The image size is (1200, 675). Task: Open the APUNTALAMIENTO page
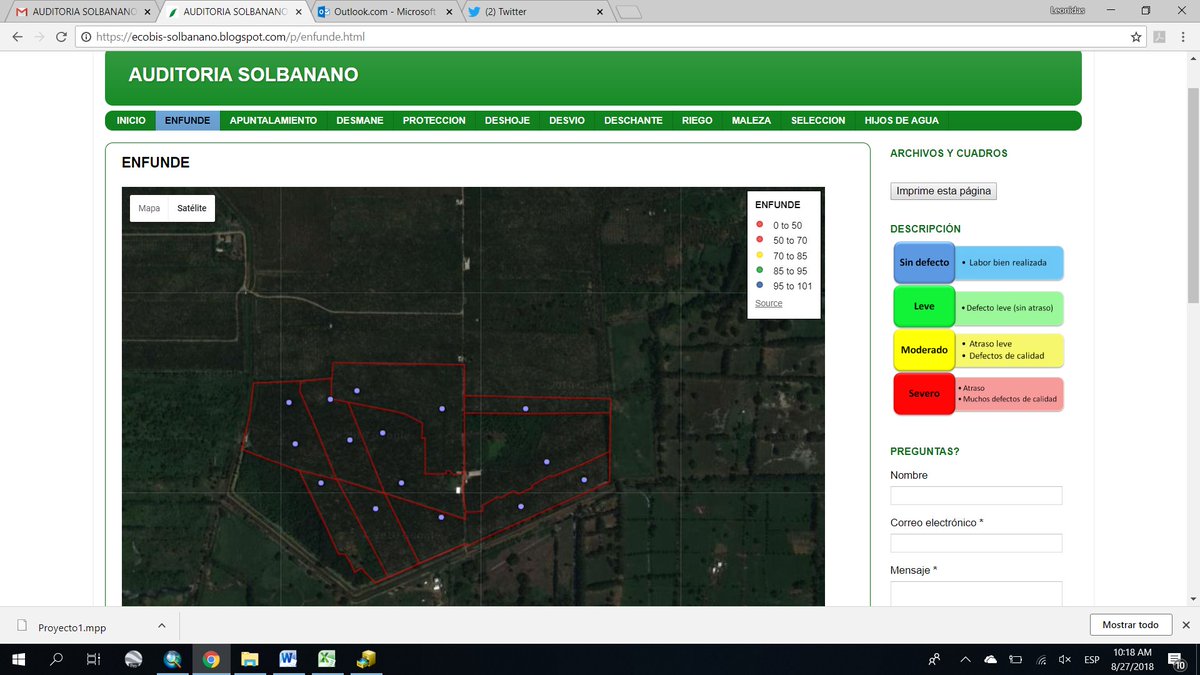tap(273, 120)
